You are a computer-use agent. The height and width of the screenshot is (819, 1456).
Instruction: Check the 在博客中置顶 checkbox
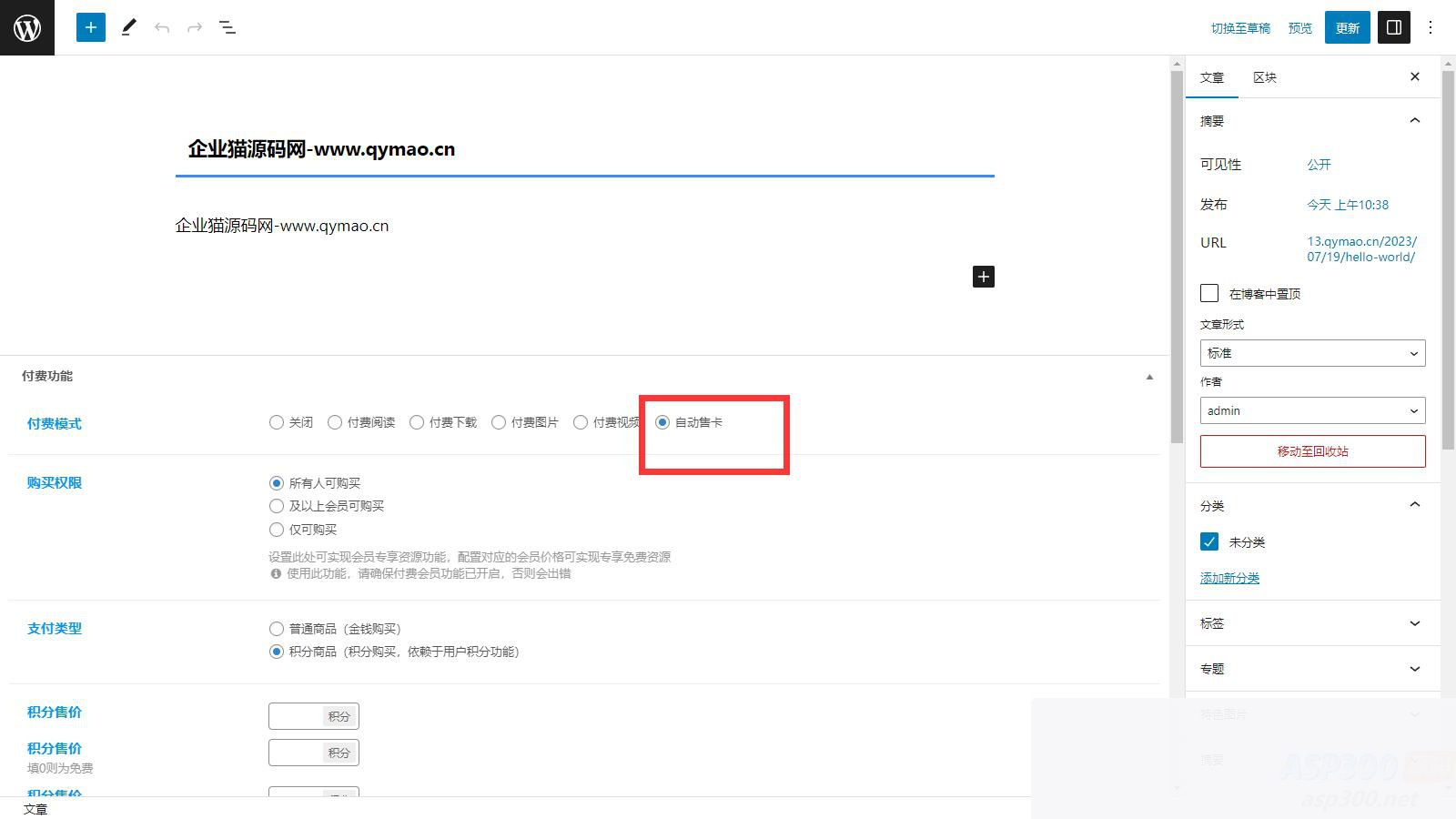tap(1209, 293)
